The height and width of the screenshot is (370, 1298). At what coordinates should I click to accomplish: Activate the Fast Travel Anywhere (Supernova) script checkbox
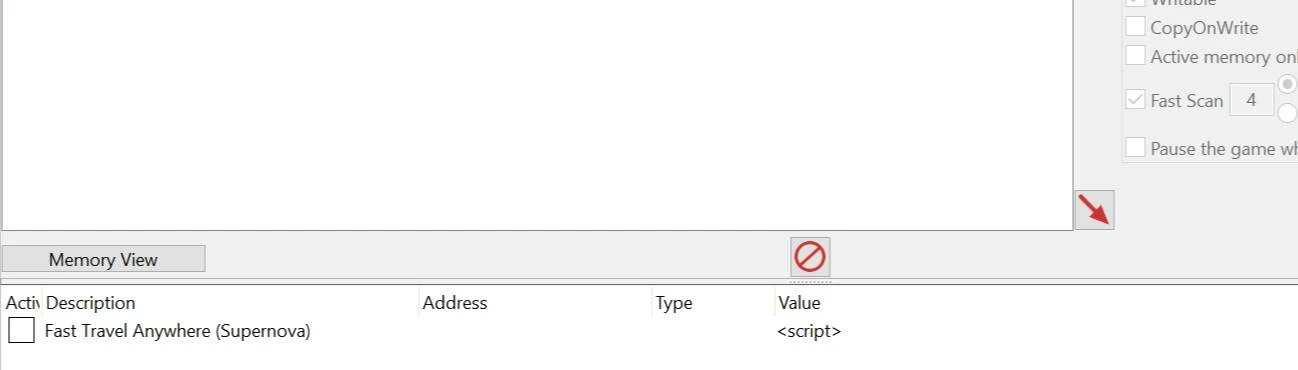click(21, 330)
